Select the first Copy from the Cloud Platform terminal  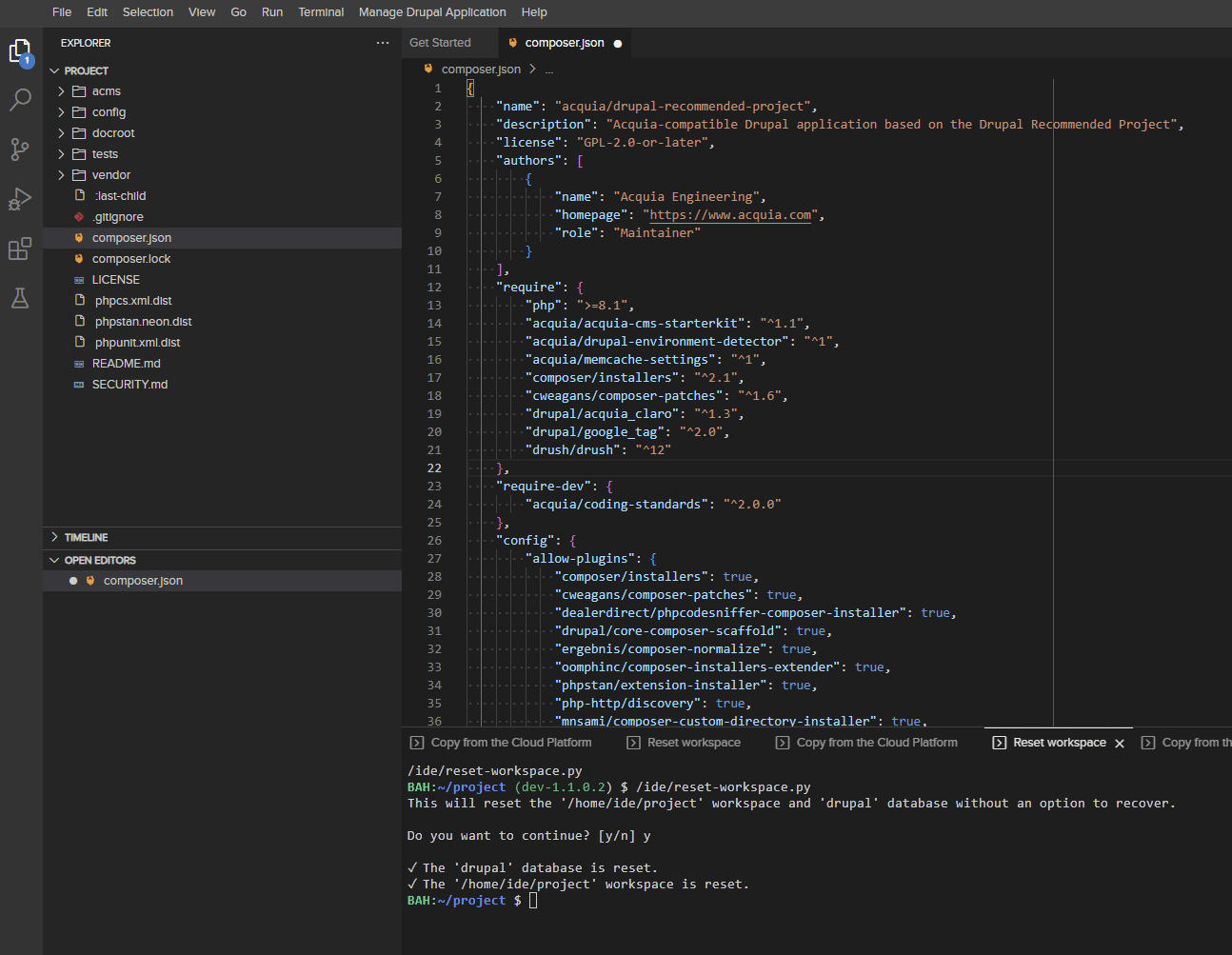click(503, 742)
